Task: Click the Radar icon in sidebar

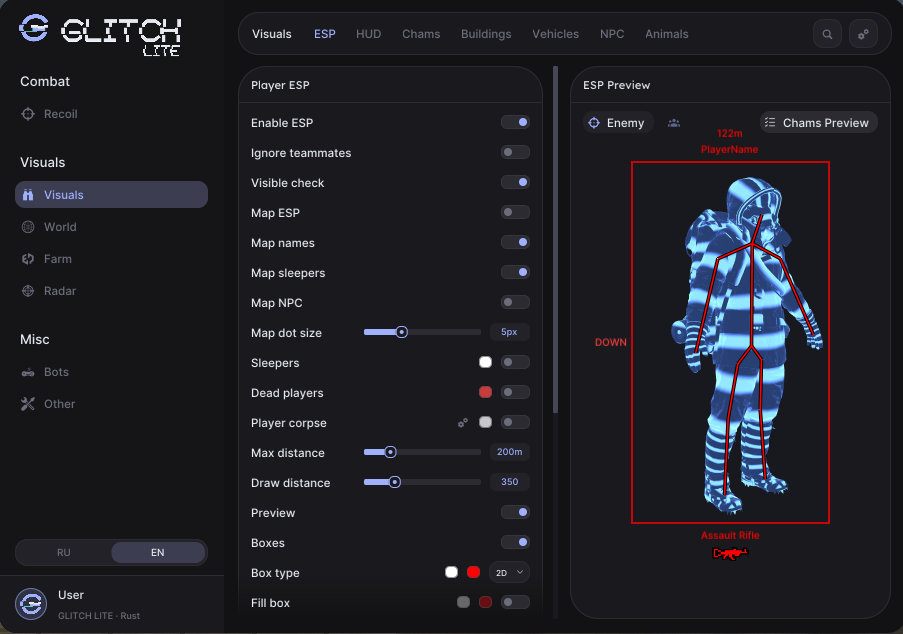Action: coord(28,291)
